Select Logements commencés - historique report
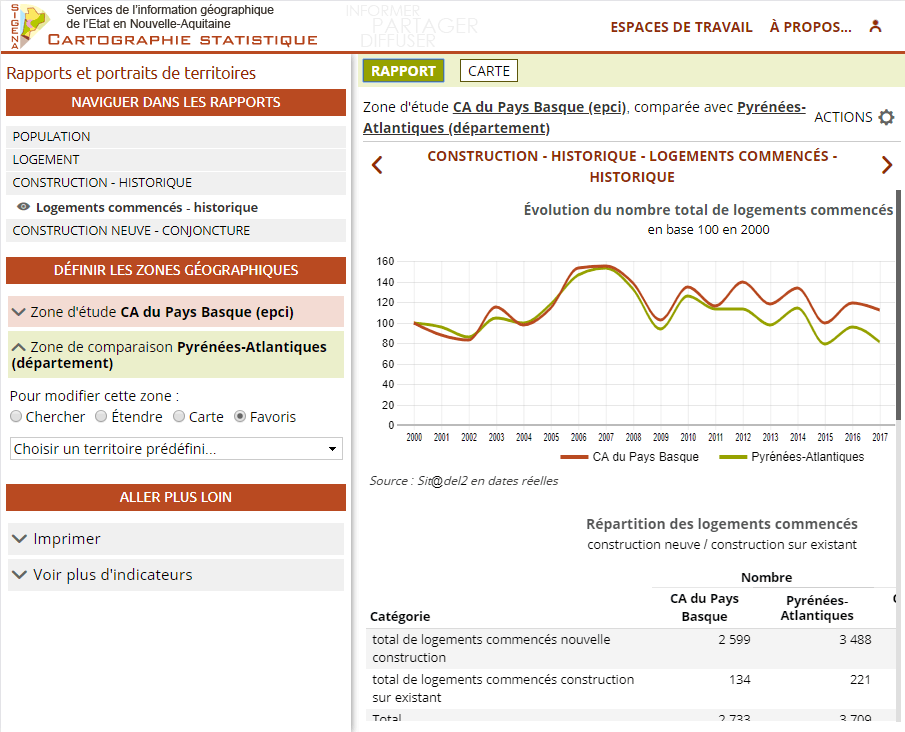Image resolution: width=905 pixels, height=732 pixels. [x=147, y=207]
